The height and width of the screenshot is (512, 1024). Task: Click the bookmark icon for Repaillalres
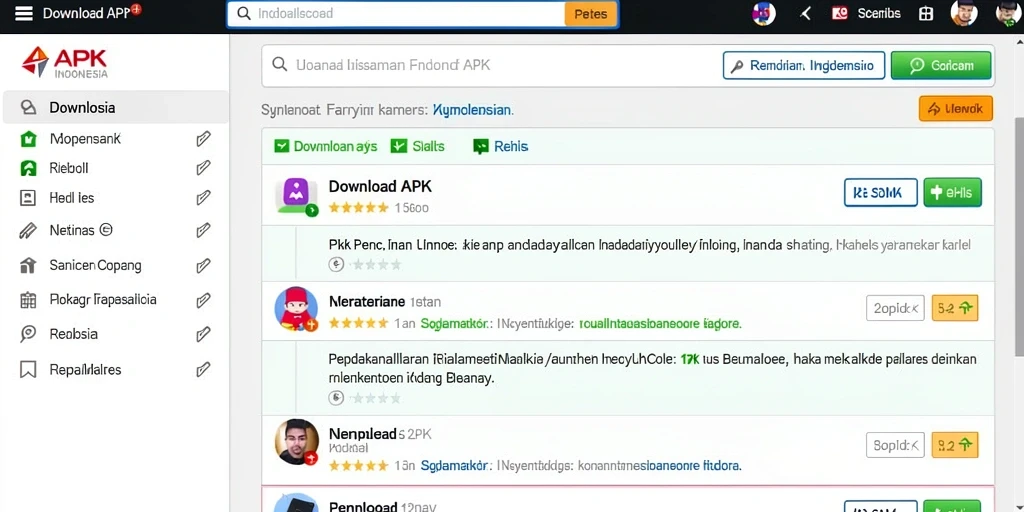tap(28, 370)
